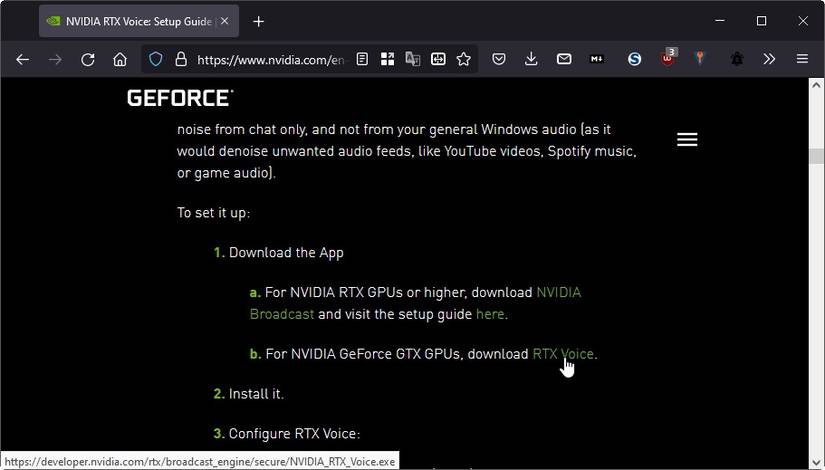Go back to the previous page
Image resolution: width=825 pixels, height=470 pixels.
(23, 59)
